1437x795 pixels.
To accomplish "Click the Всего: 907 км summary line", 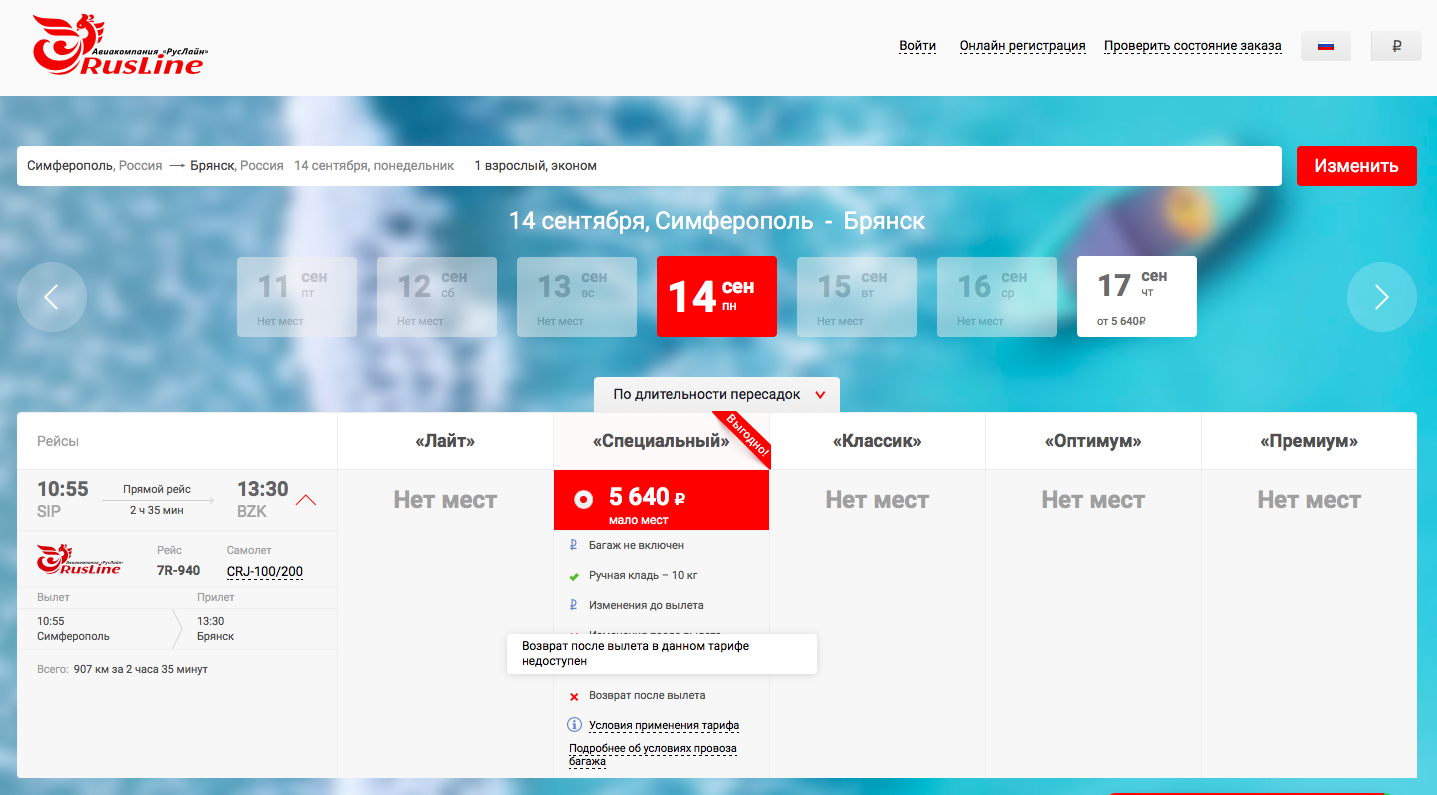I will pos(122,669).
